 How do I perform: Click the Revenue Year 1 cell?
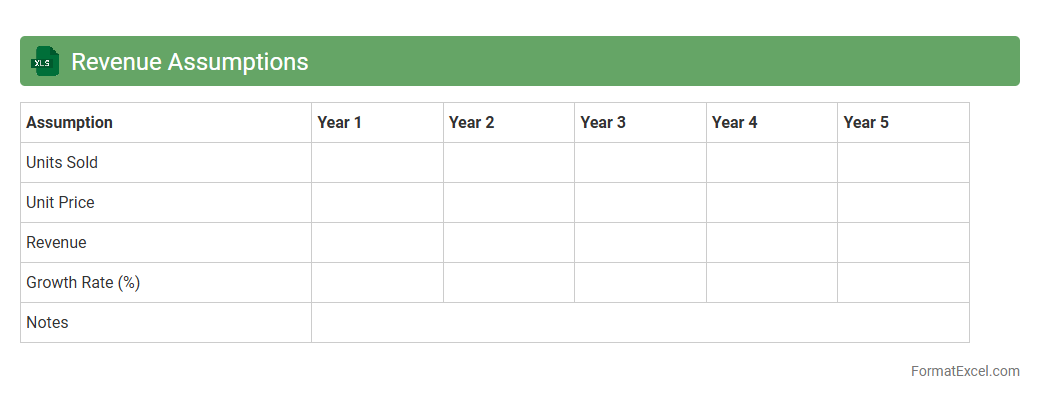point(377,242)
